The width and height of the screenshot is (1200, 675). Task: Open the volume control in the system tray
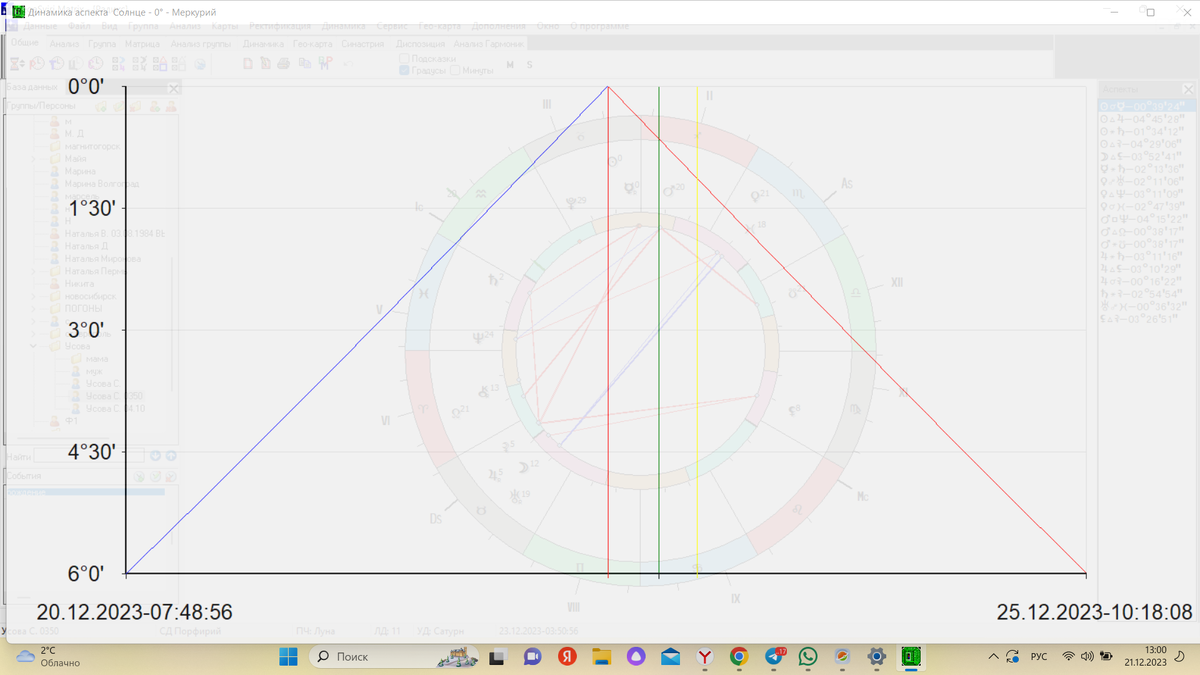(1087, 656)
